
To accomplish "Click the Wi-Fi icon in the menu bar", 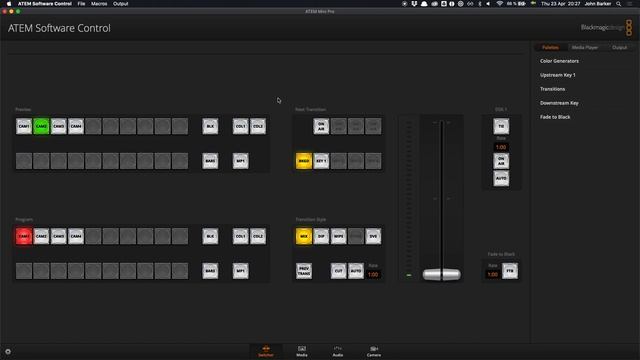I will click(499, 4).
